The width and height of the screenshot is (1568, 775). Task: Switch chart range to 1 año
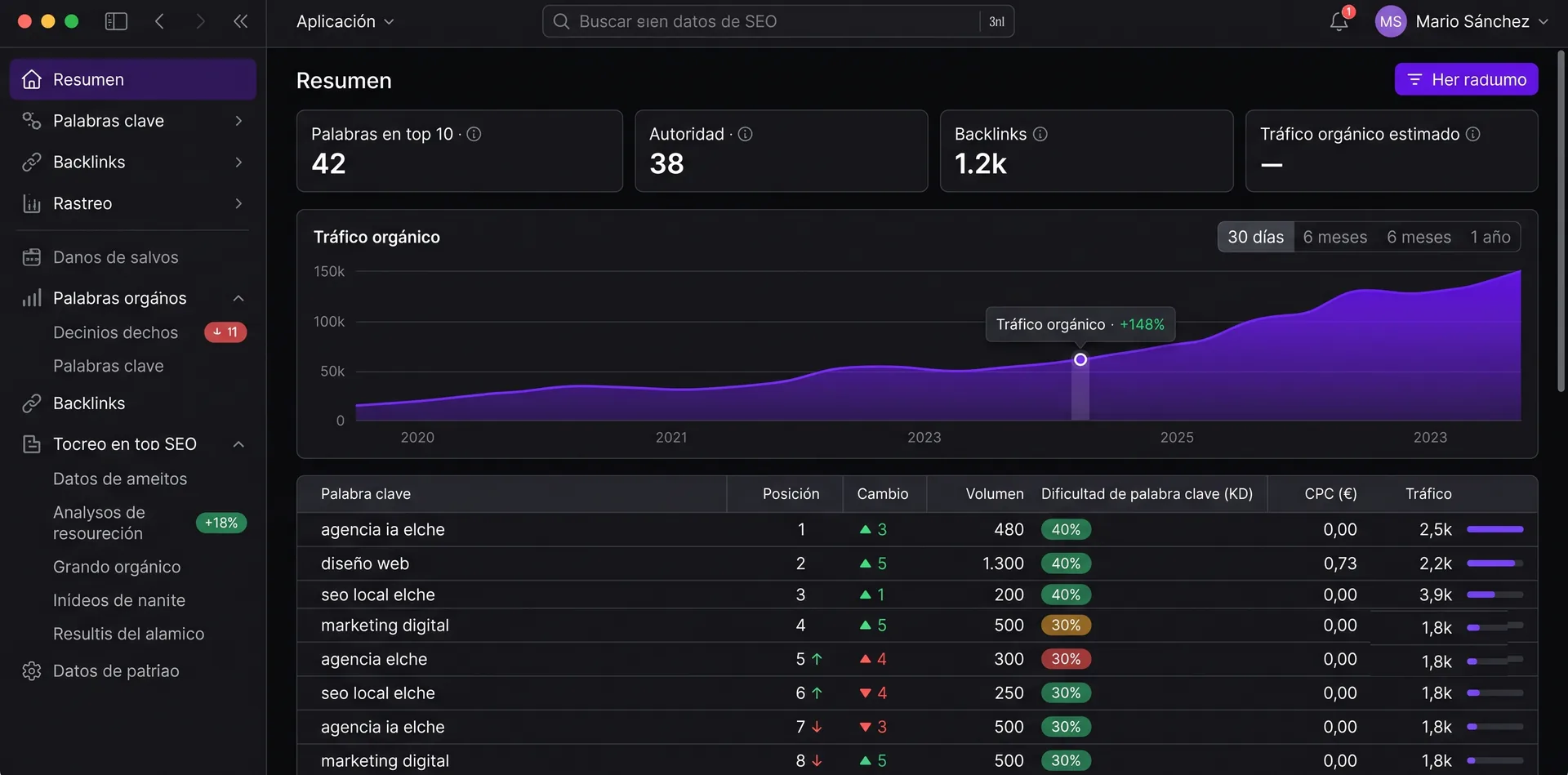coord(1490,237)
